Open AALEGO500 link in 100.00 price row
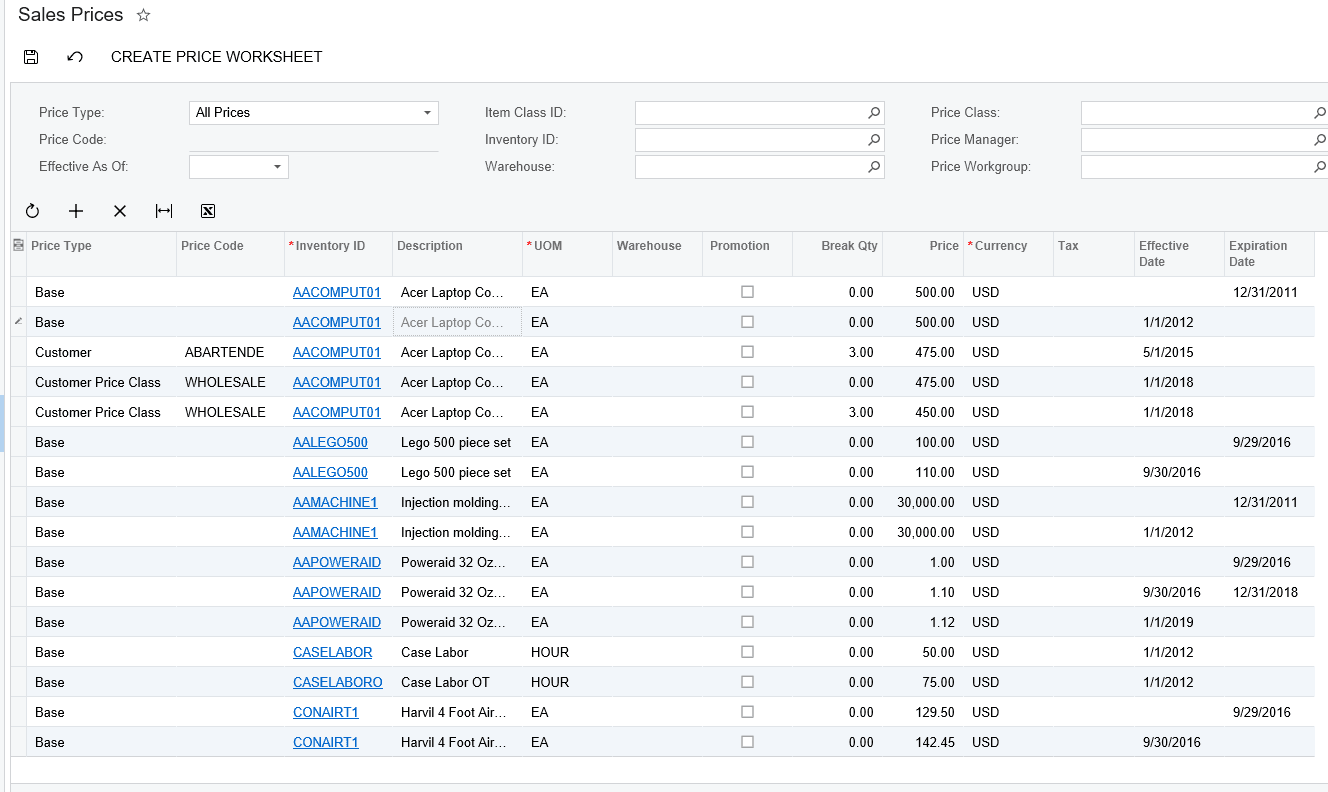Image resolution: width=1328 pixels, height=792 pixels. click(330, 442)
